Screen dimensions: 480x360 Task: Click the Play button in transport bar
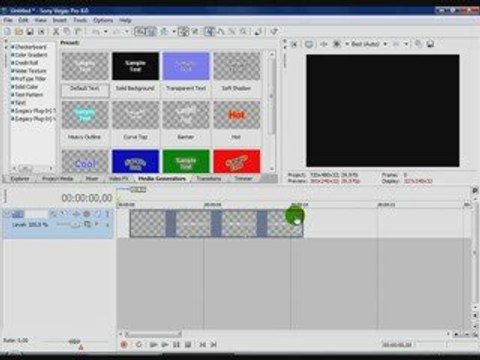point(165,345)
